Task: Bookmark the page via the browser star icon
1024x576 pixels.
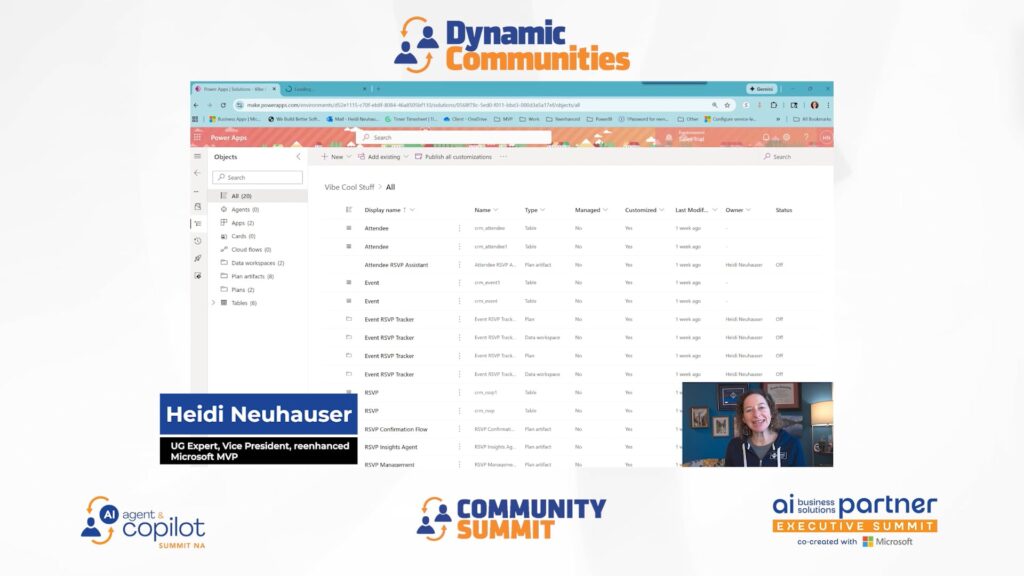Action: [727, 105]
